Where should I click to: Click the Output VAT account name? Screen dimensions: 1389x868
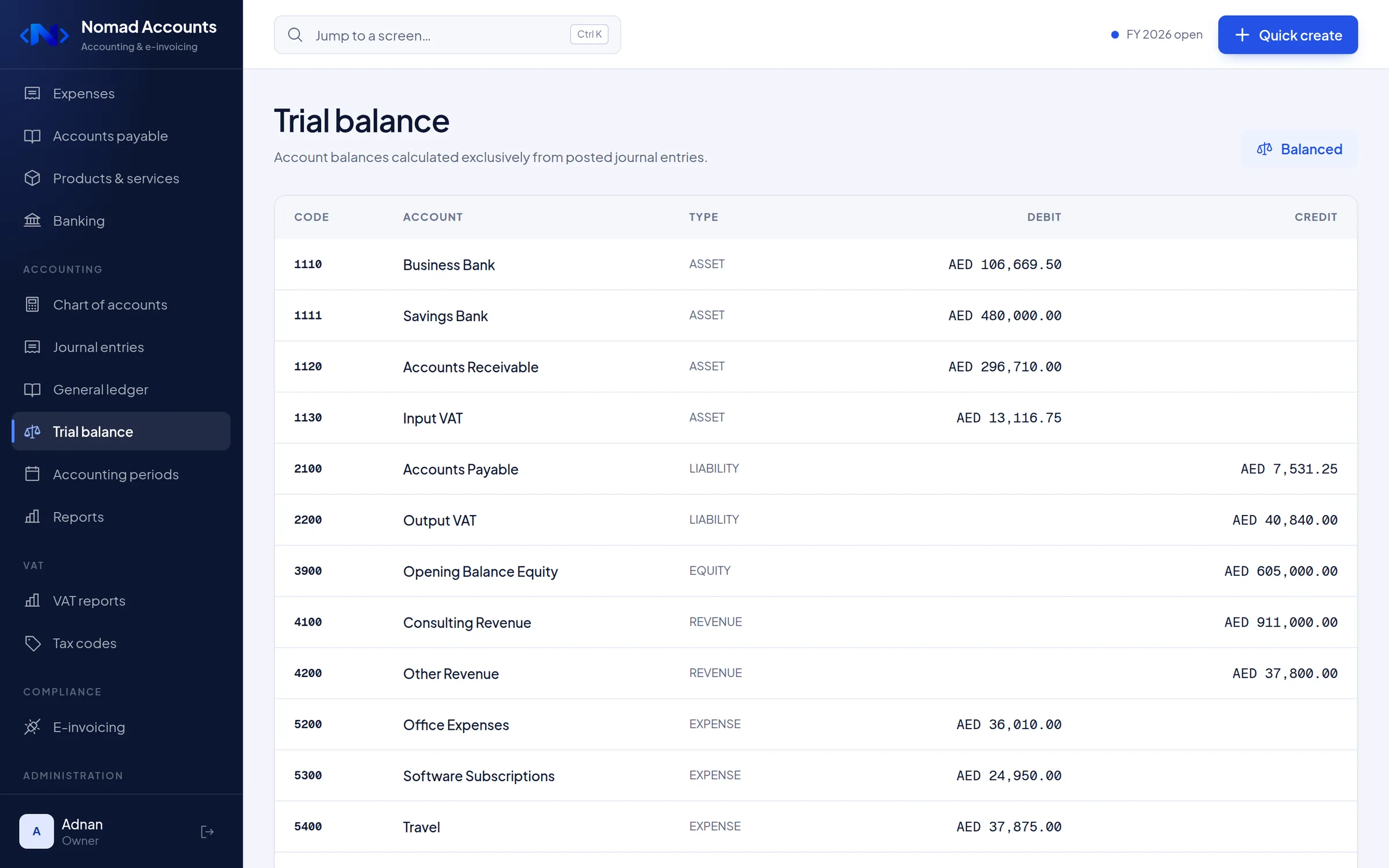[x=439, y=520]
